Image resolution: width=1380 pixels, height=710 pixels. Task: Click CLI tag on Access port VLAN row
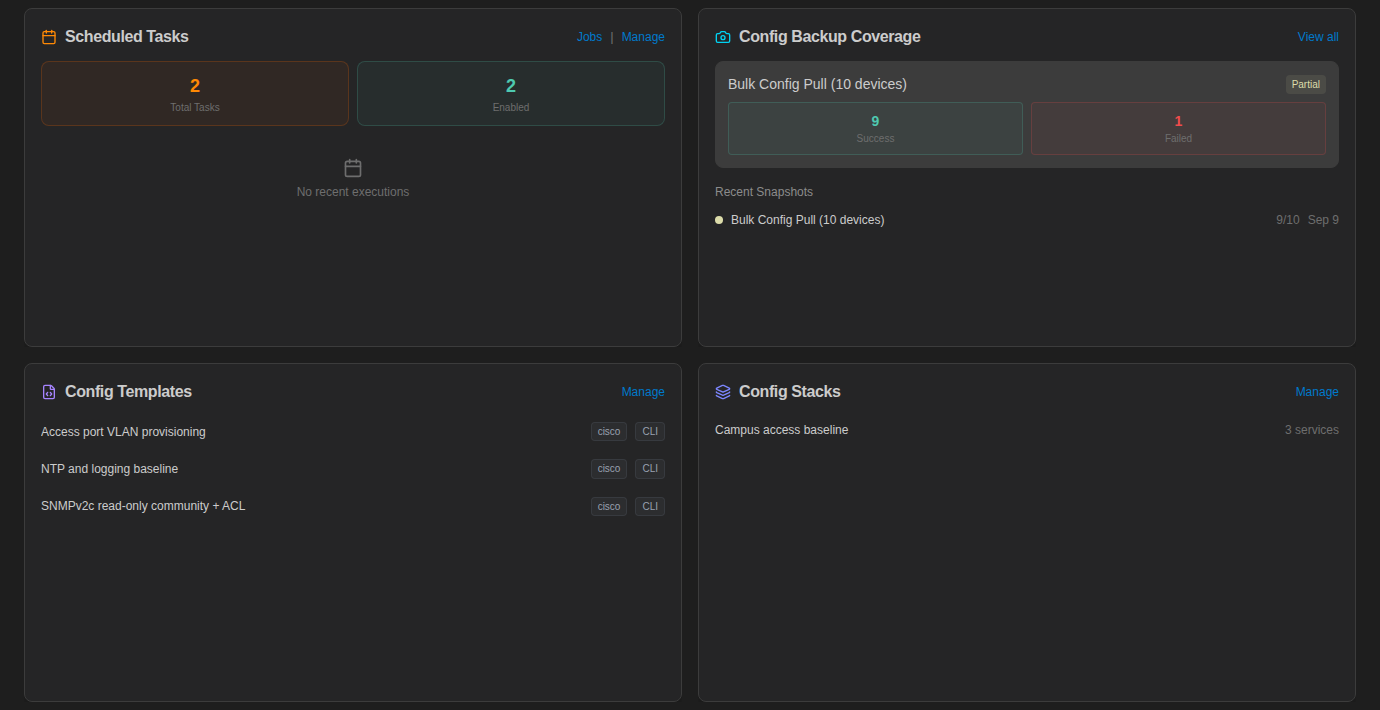coord(650,432)
